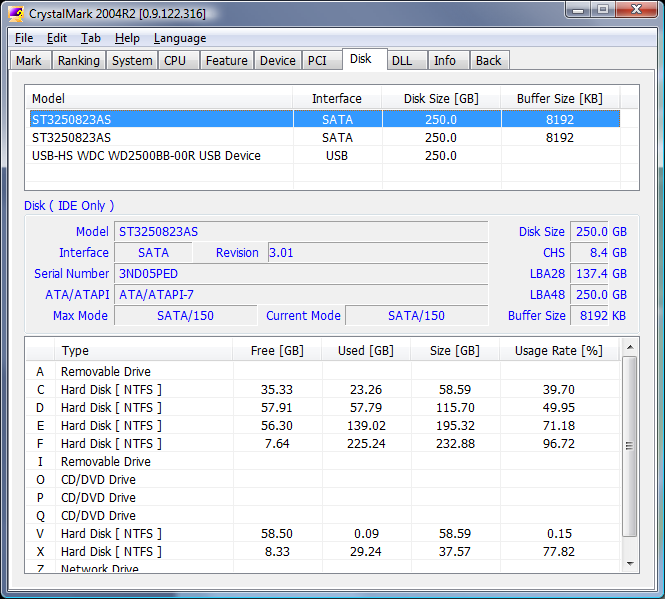Select drive F Hard Disk row
The width and height of the screenshot is (665, 599).
point(323,443)
